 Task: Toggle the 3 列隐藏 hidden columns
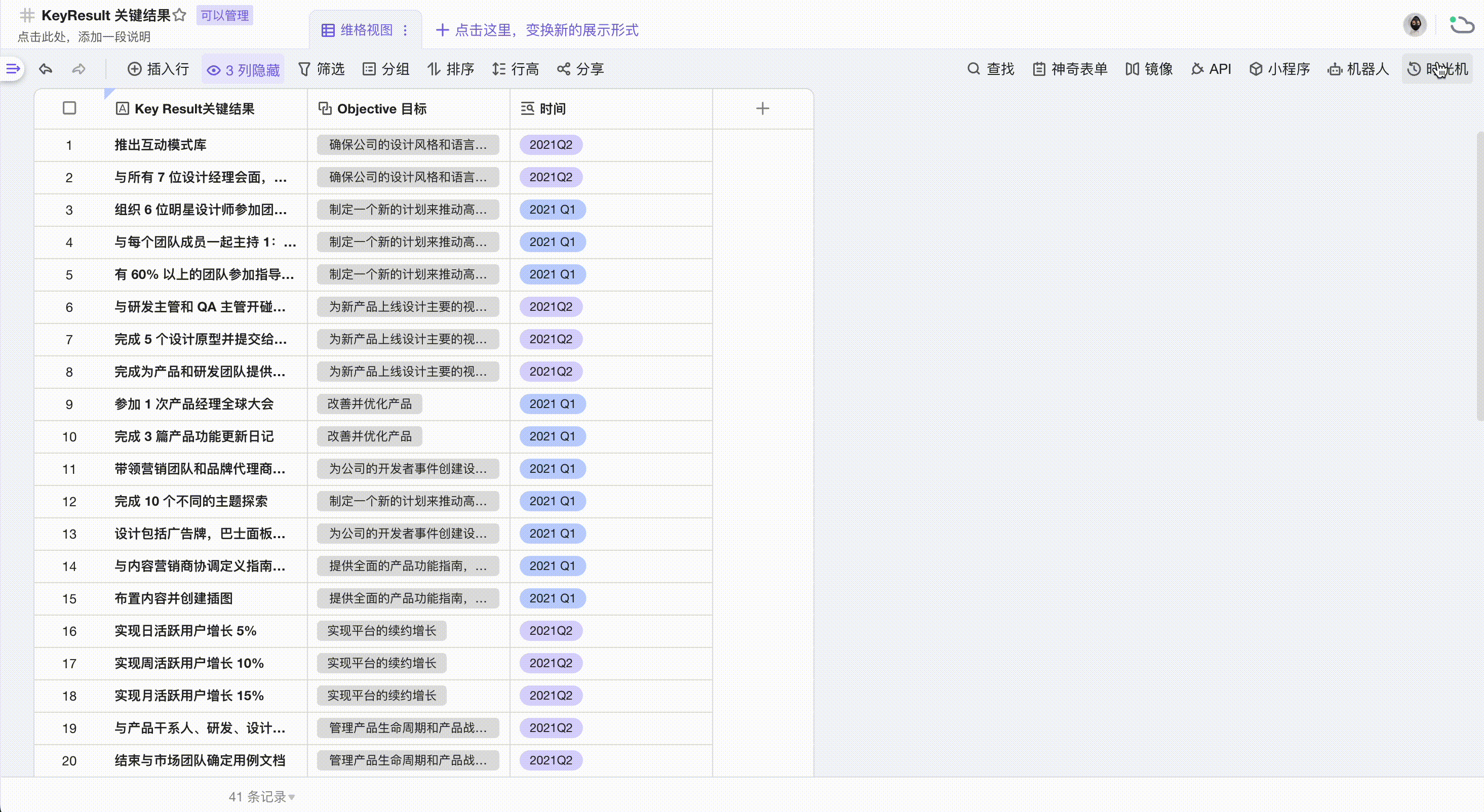[244, 70]
